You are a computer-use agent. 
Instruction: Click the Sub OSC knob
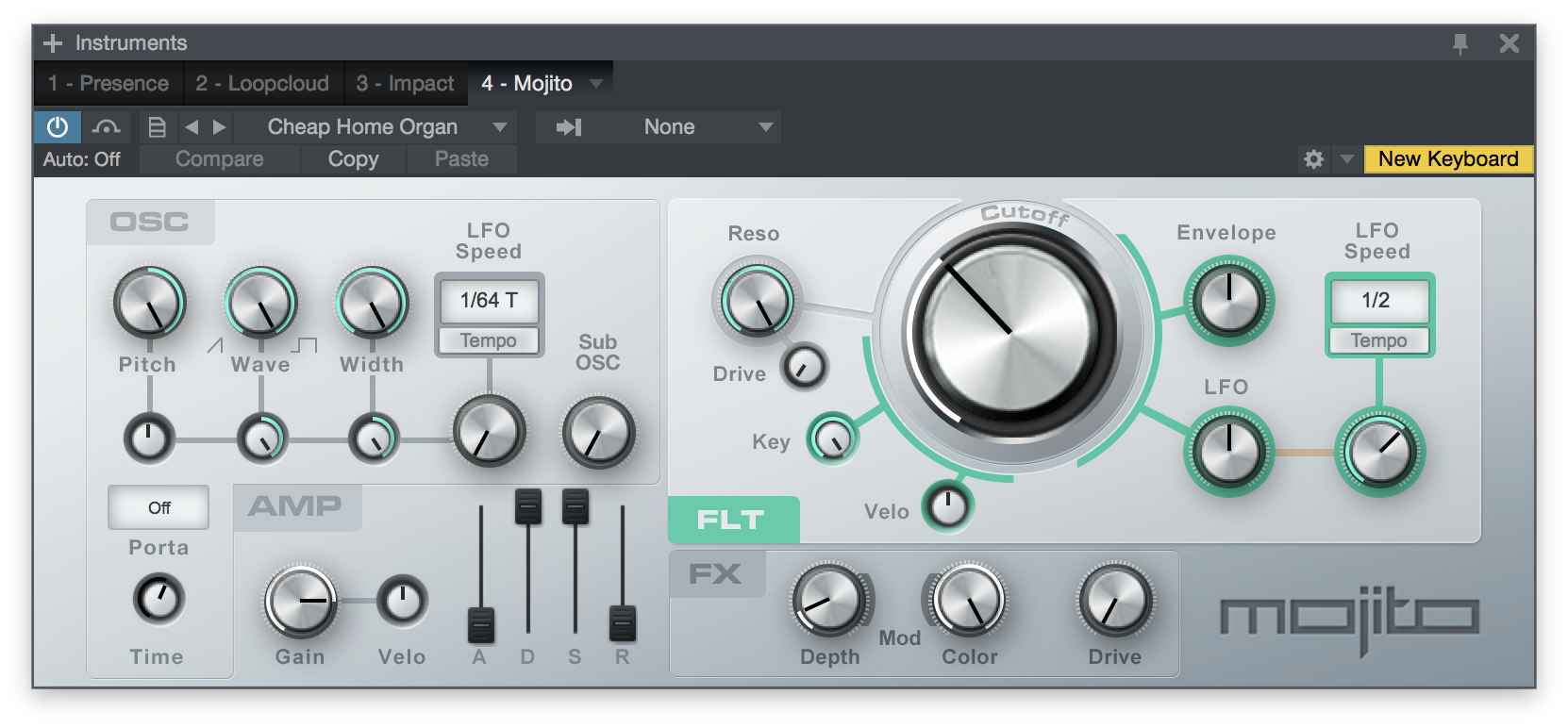pos(598,432)
